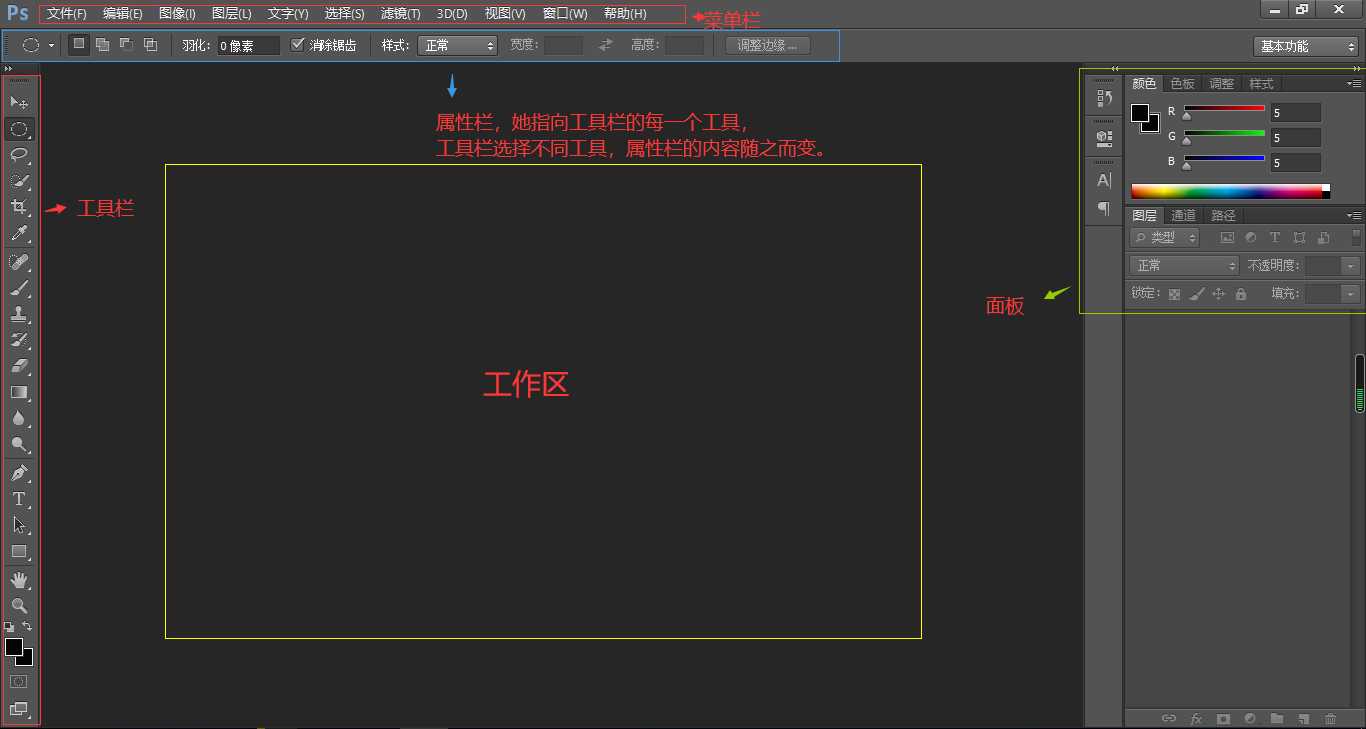Open the Layers panel flyout menu
The image size is (1366, 729).
click(x=1355, y=215)
